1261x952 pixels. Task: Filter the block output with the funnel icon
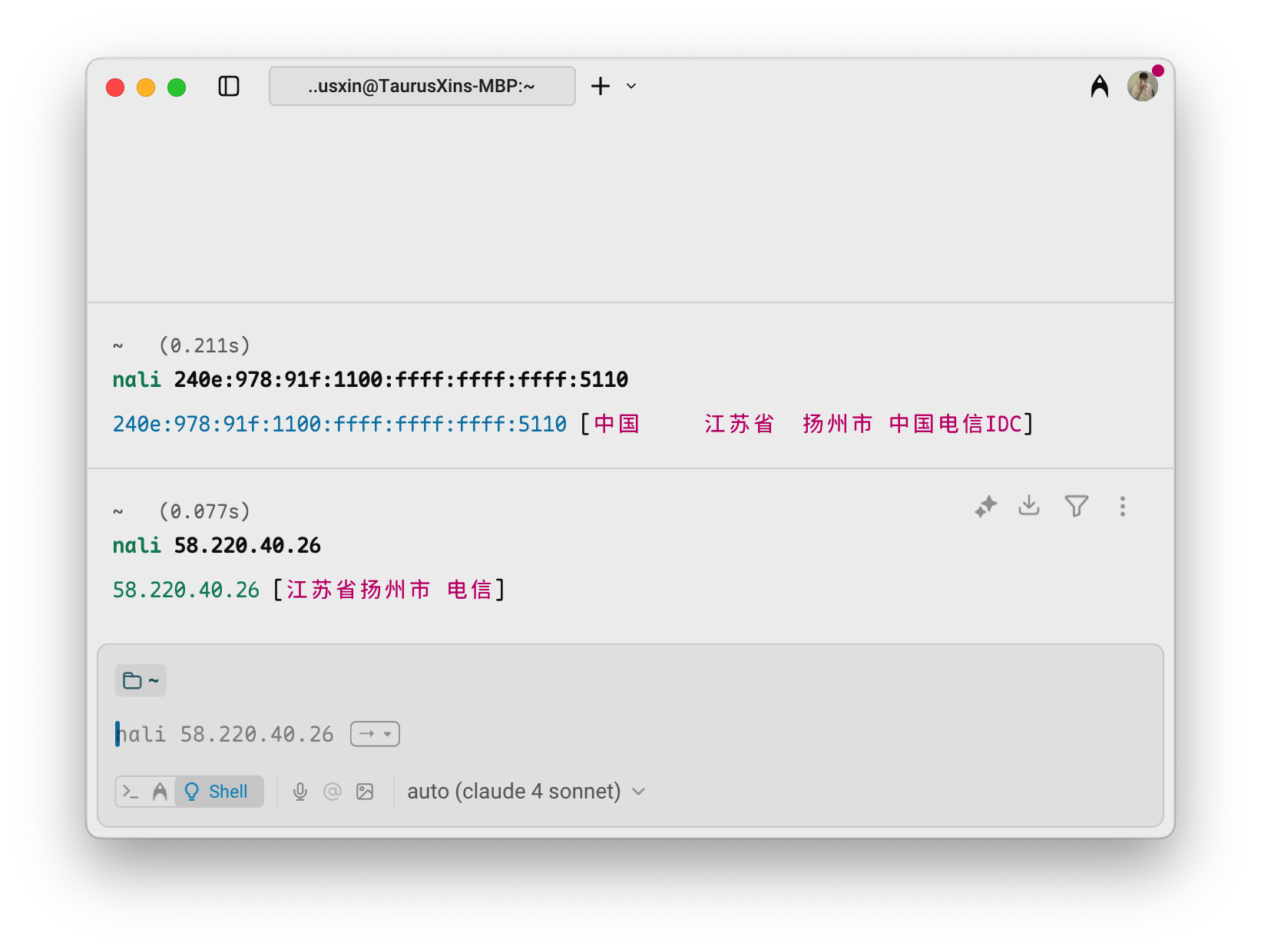[1076, 506]
